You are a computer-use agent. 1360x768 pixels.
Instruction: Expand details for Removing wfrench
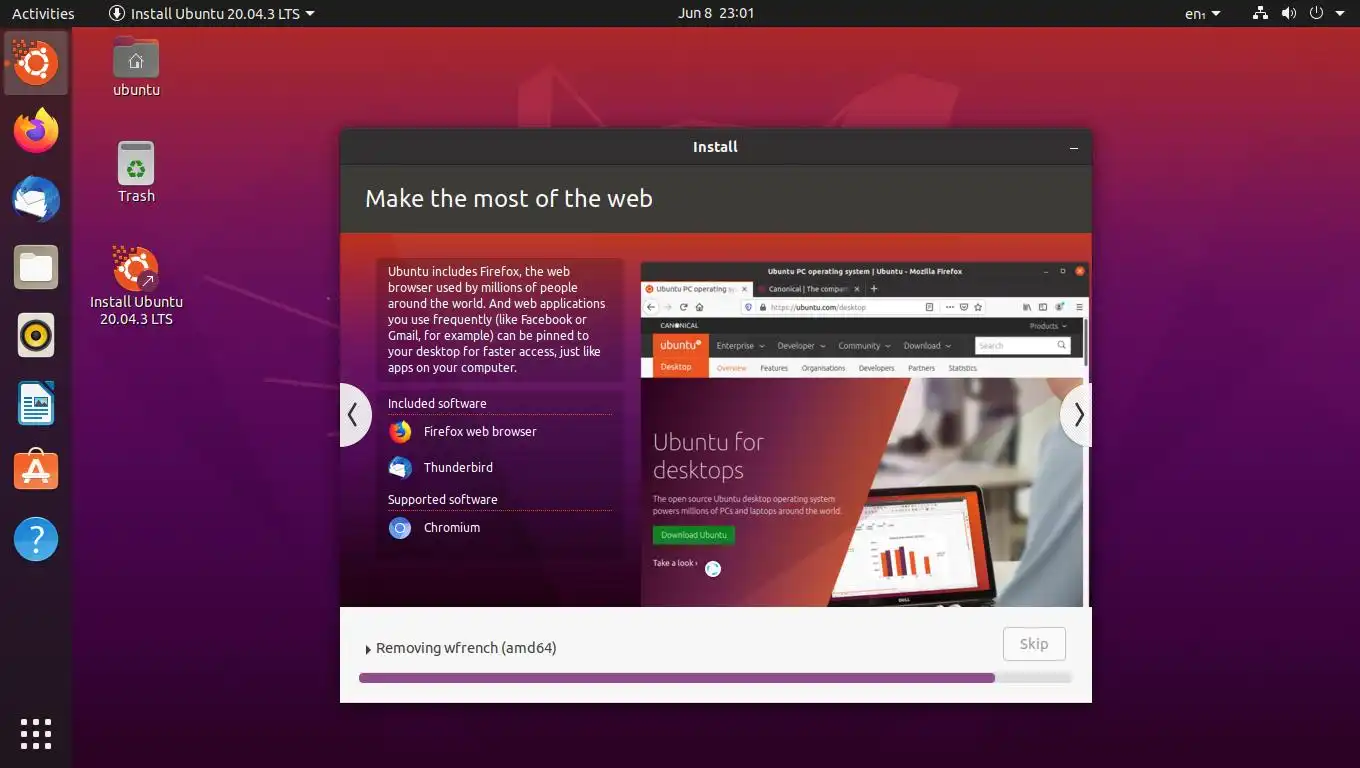pyautogui.click(x=368, y=649)
